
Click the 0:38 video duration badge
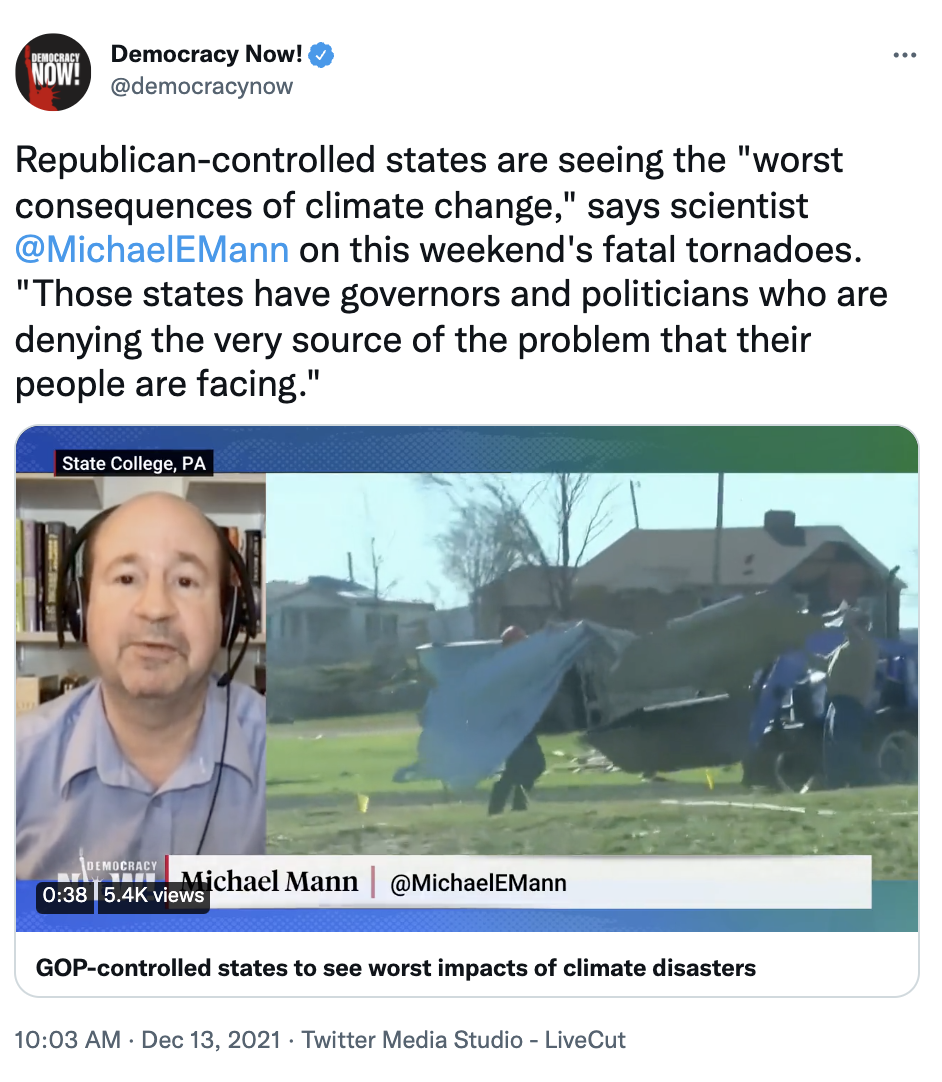[x=65, y=895]
